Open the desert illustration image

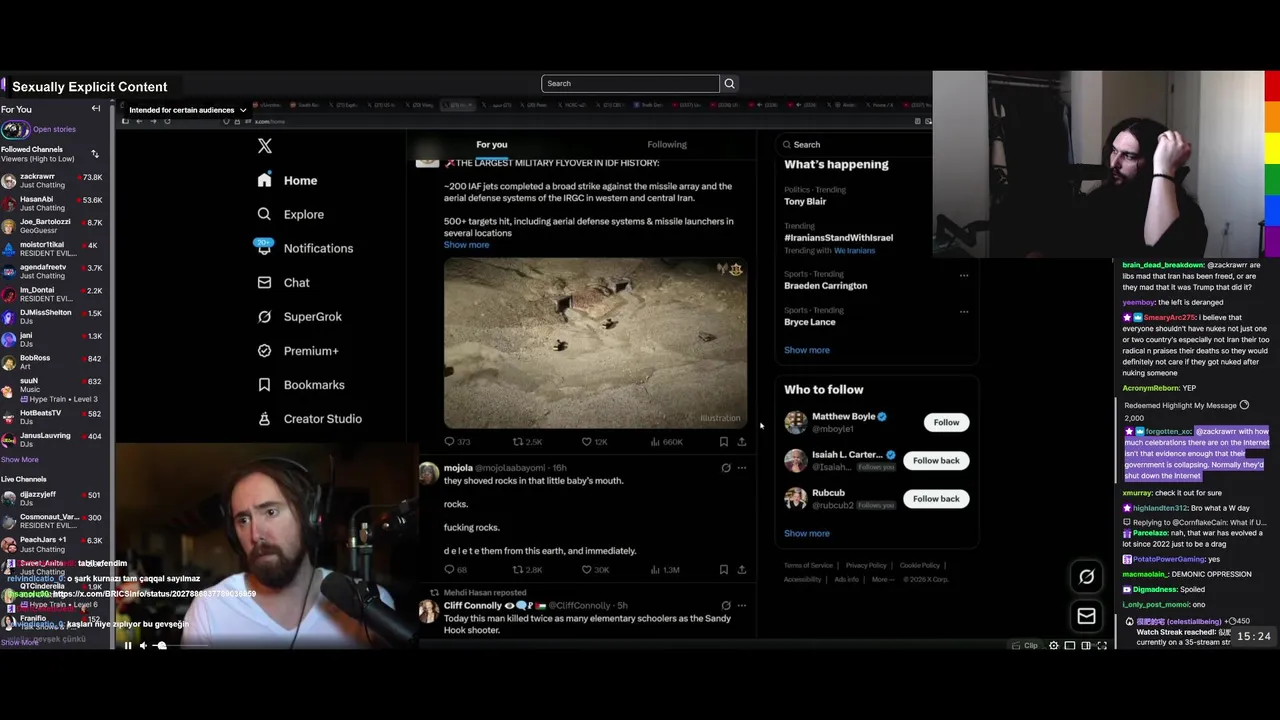[x=595, y=343]
